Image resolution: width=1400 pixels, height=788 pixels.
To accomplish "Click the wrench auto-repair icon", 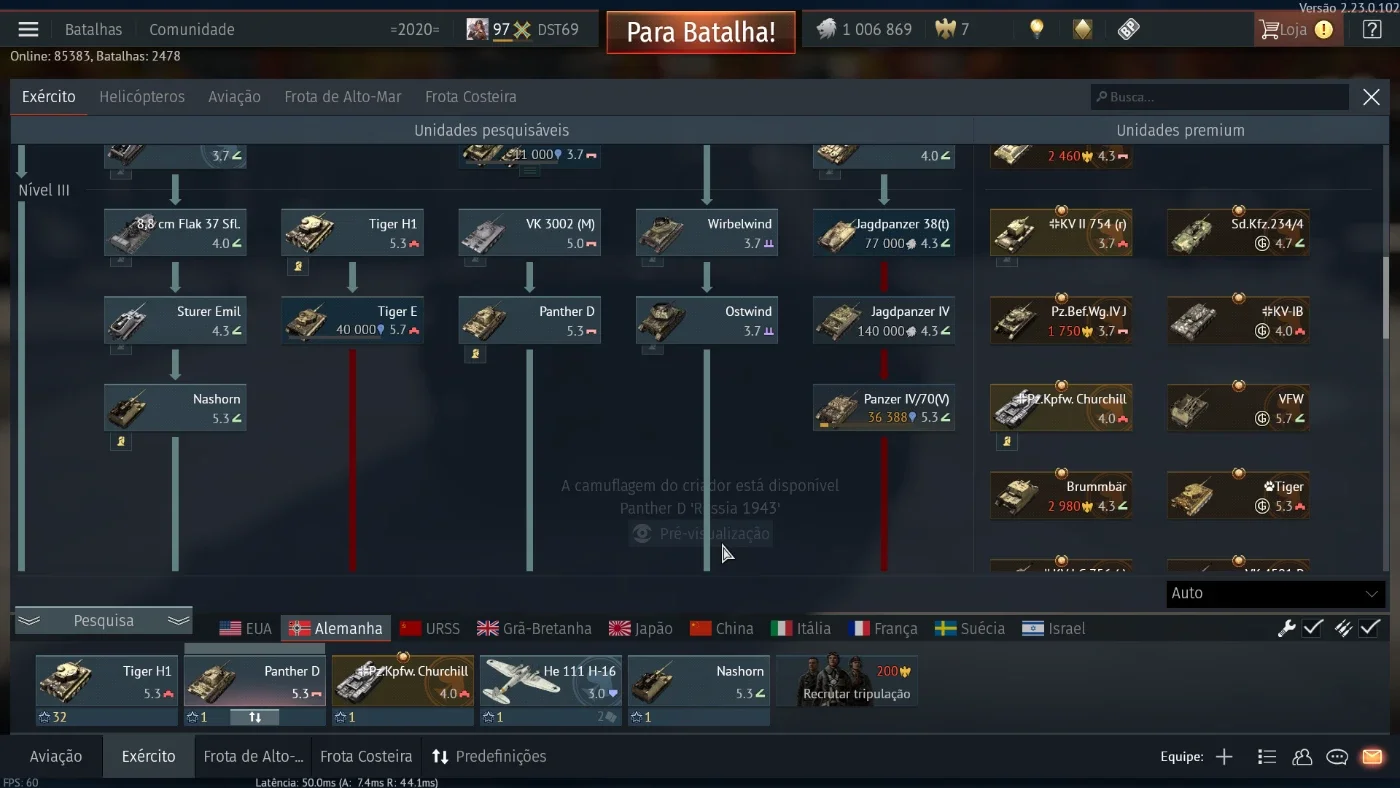I will tap(1287, 628).
